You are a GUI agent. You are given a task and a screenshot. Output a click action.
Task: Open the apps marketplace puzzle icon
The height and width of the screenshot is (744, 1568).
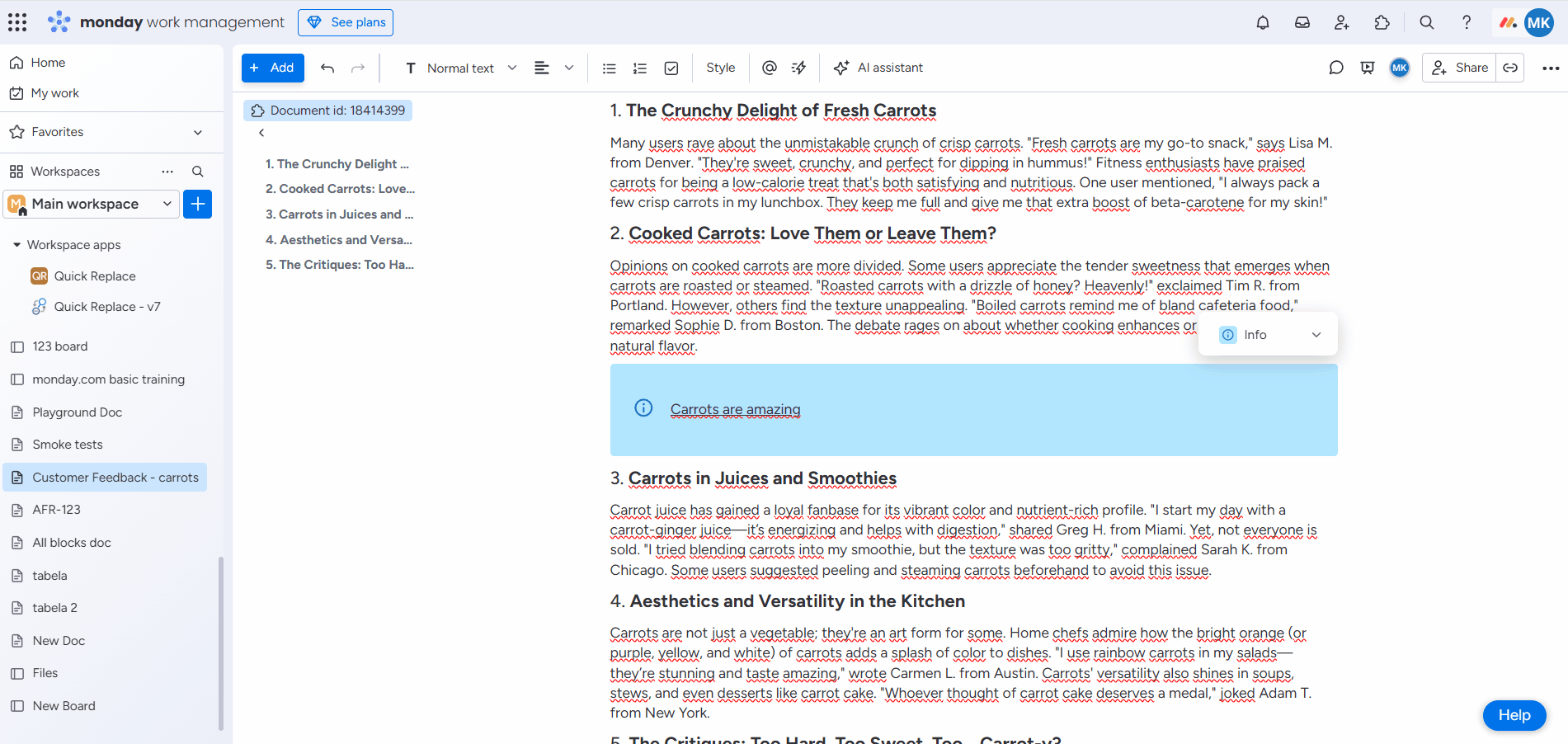[x=1382, y=22]
